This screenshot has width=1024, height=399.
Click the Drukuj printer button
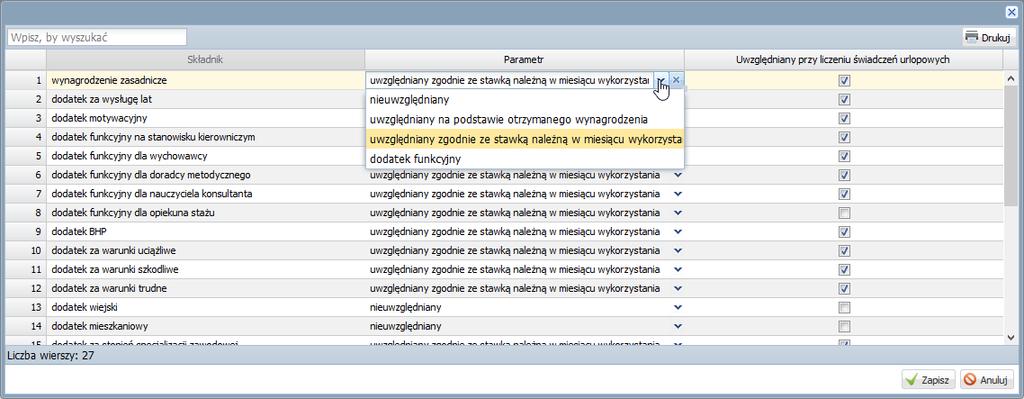click(988, 37)
